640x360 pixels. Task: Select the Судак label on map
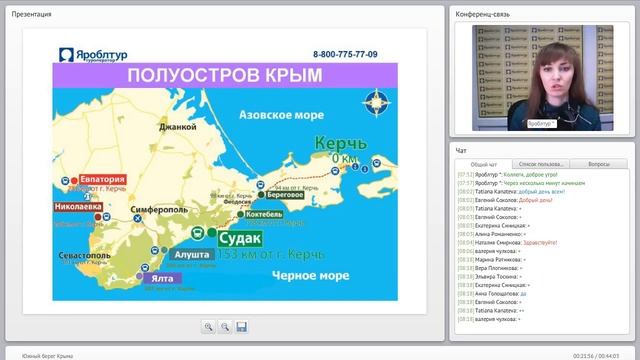240,238
